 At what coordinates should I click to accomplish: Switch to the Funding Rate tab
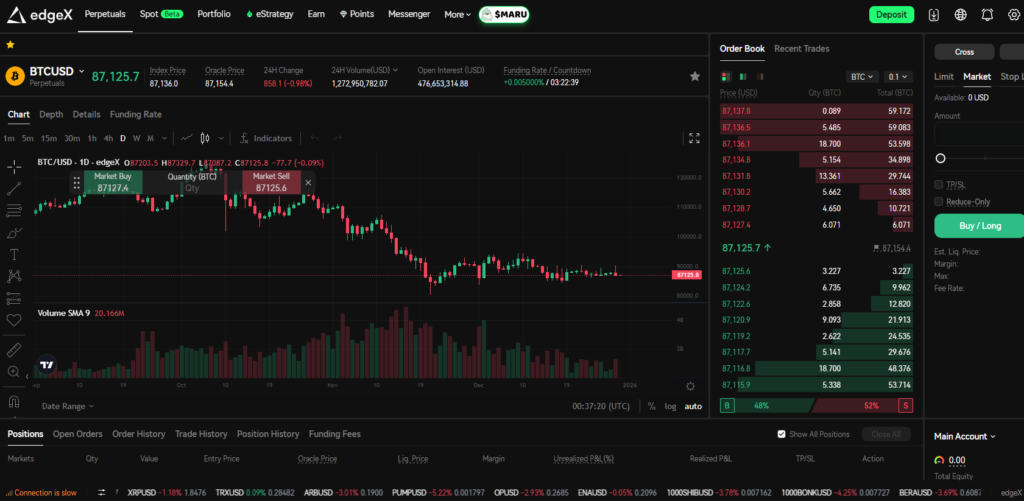coord(135,114)
